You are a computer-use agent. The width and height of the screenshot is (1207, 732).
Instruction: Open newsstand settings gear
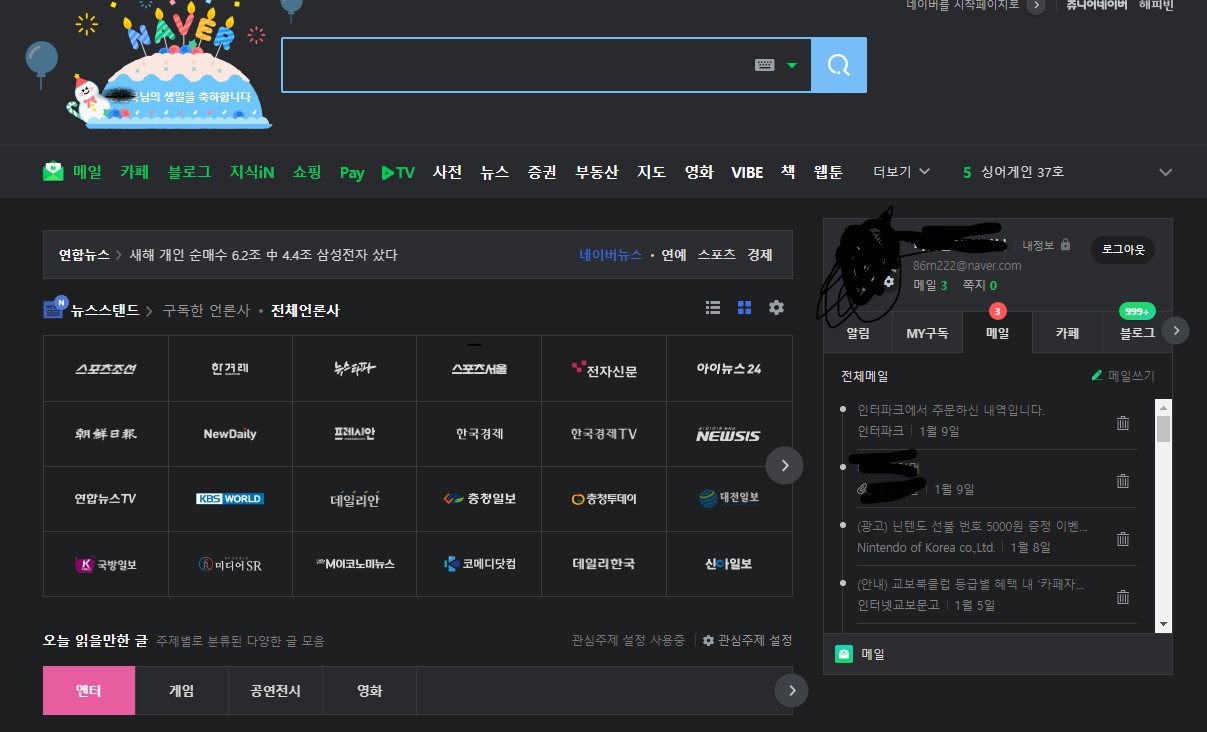(x=776, y=308)
